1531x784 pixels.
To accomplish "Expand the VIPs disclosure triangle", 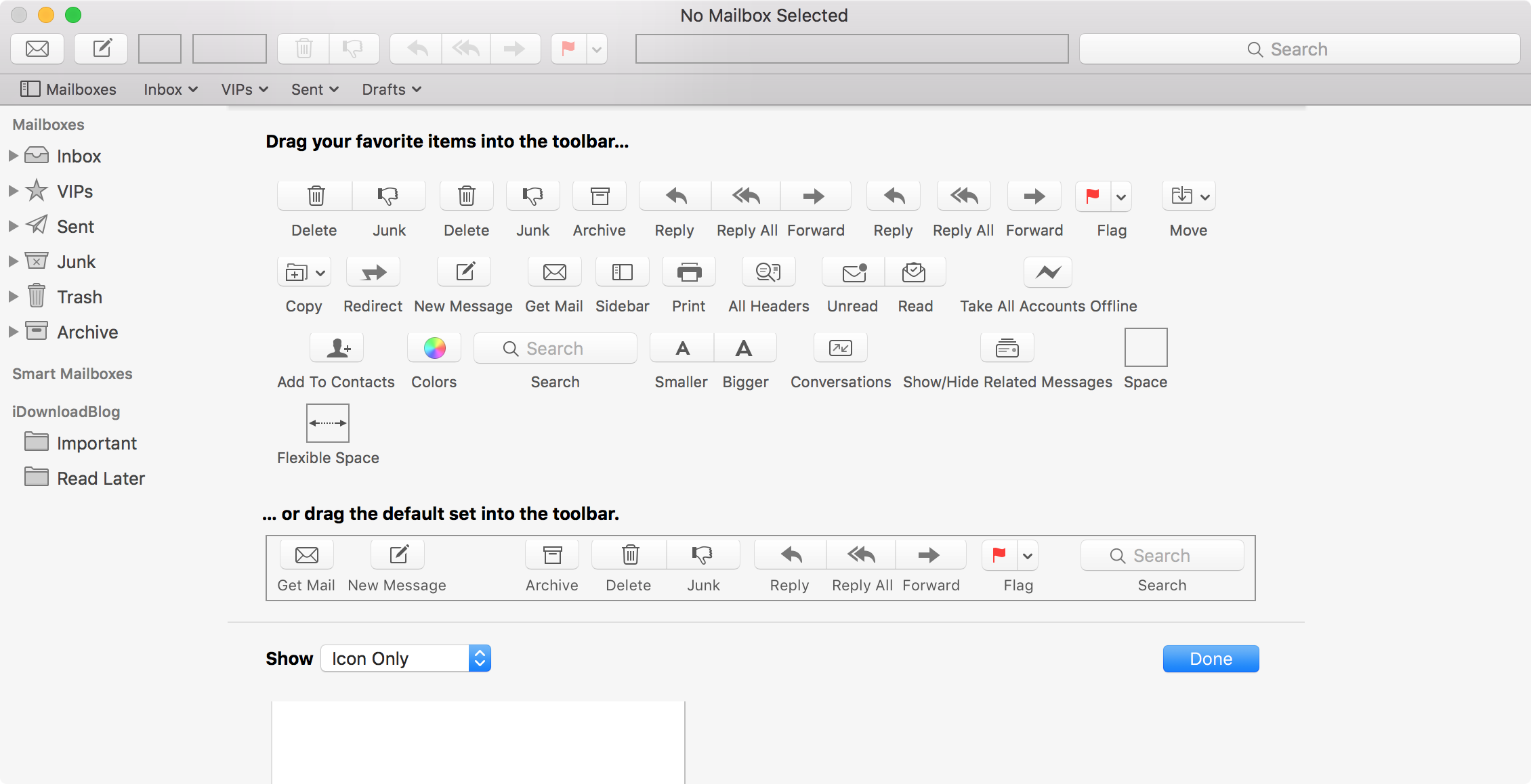I will coord(13,191).
